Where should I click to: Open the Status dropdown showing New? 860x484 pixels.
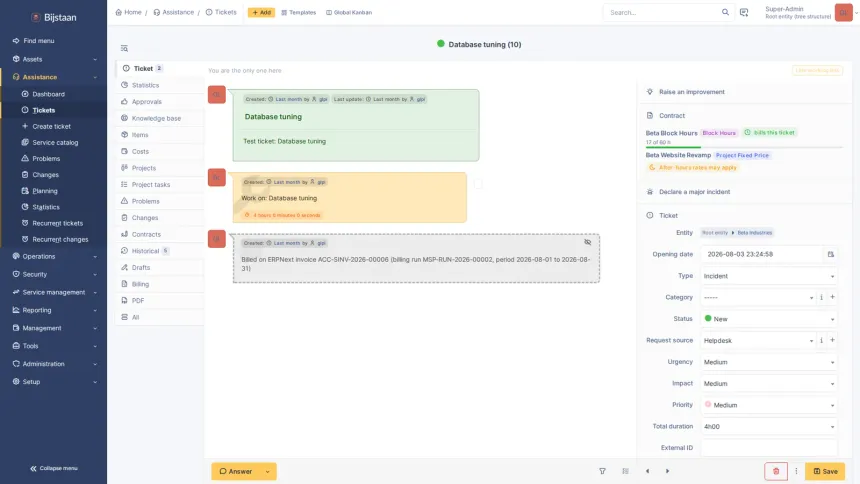(x=769, y=319)
